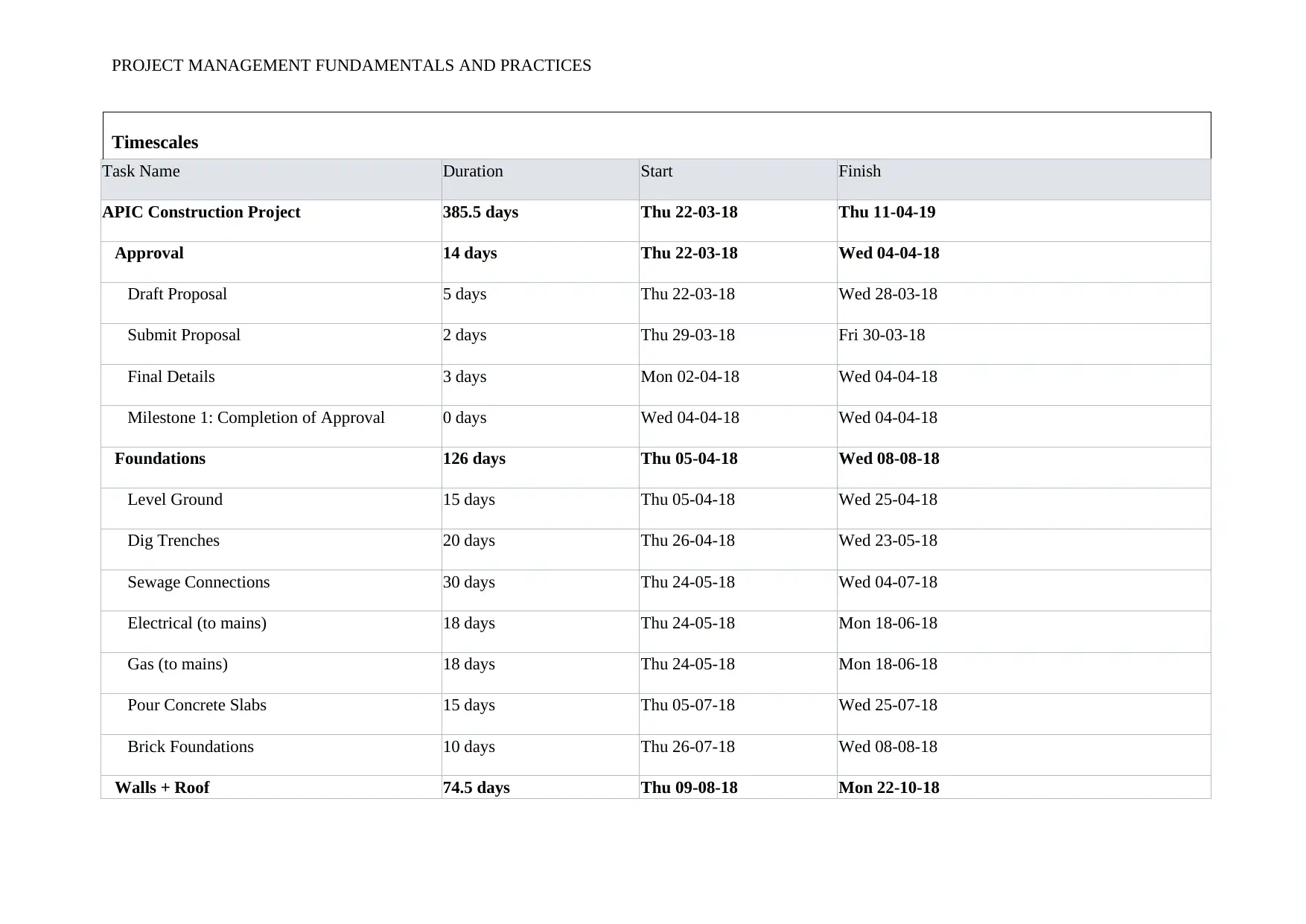Click the 'Fri 30-03-18' finish date

882,335
